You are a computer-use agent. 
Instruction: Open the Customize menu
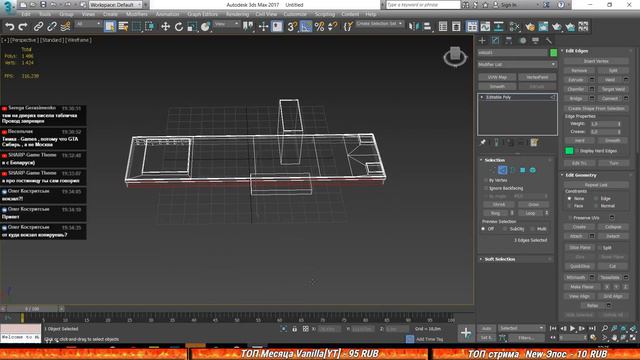click(x=295, y=14)
